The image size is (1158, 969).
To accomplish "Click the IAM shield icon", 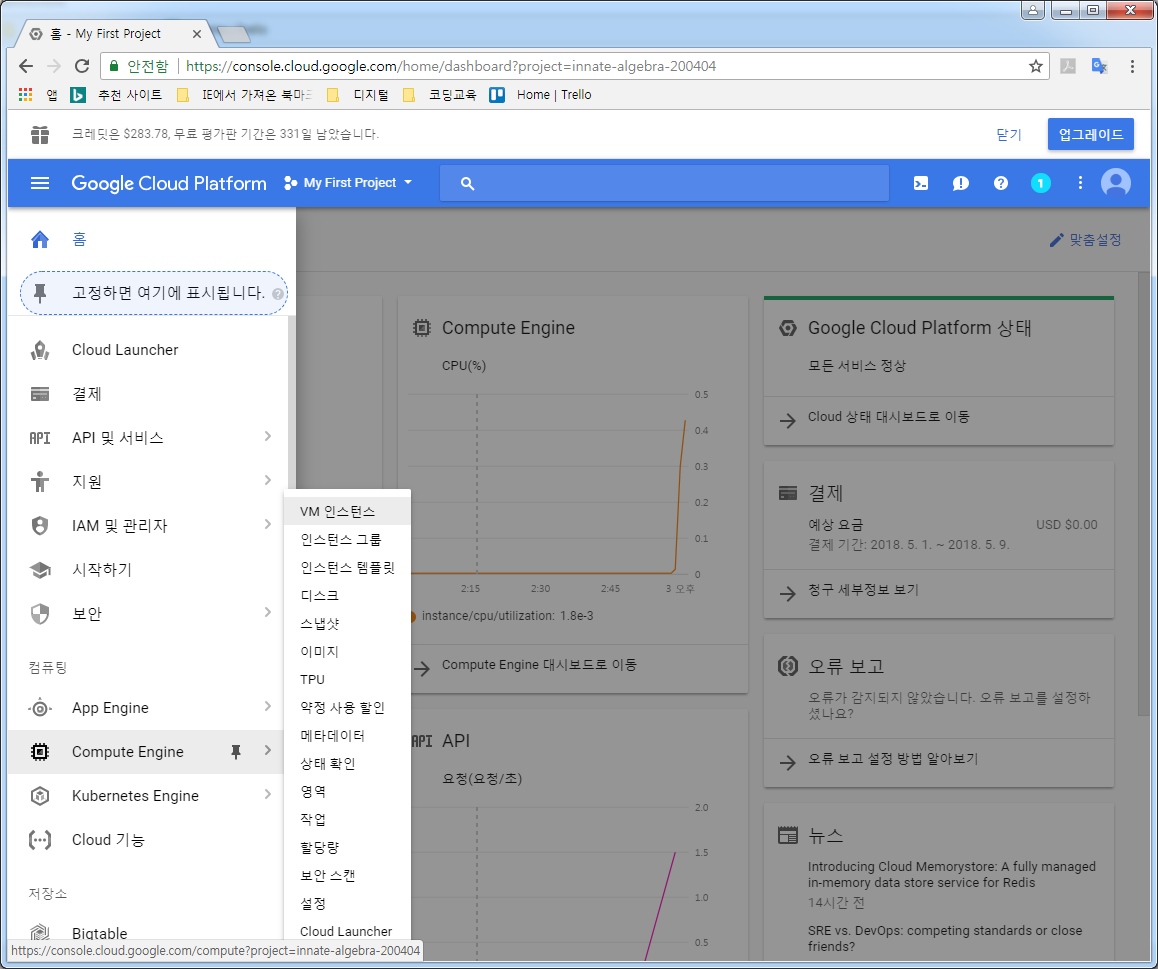I will click(x=40, y=526).
